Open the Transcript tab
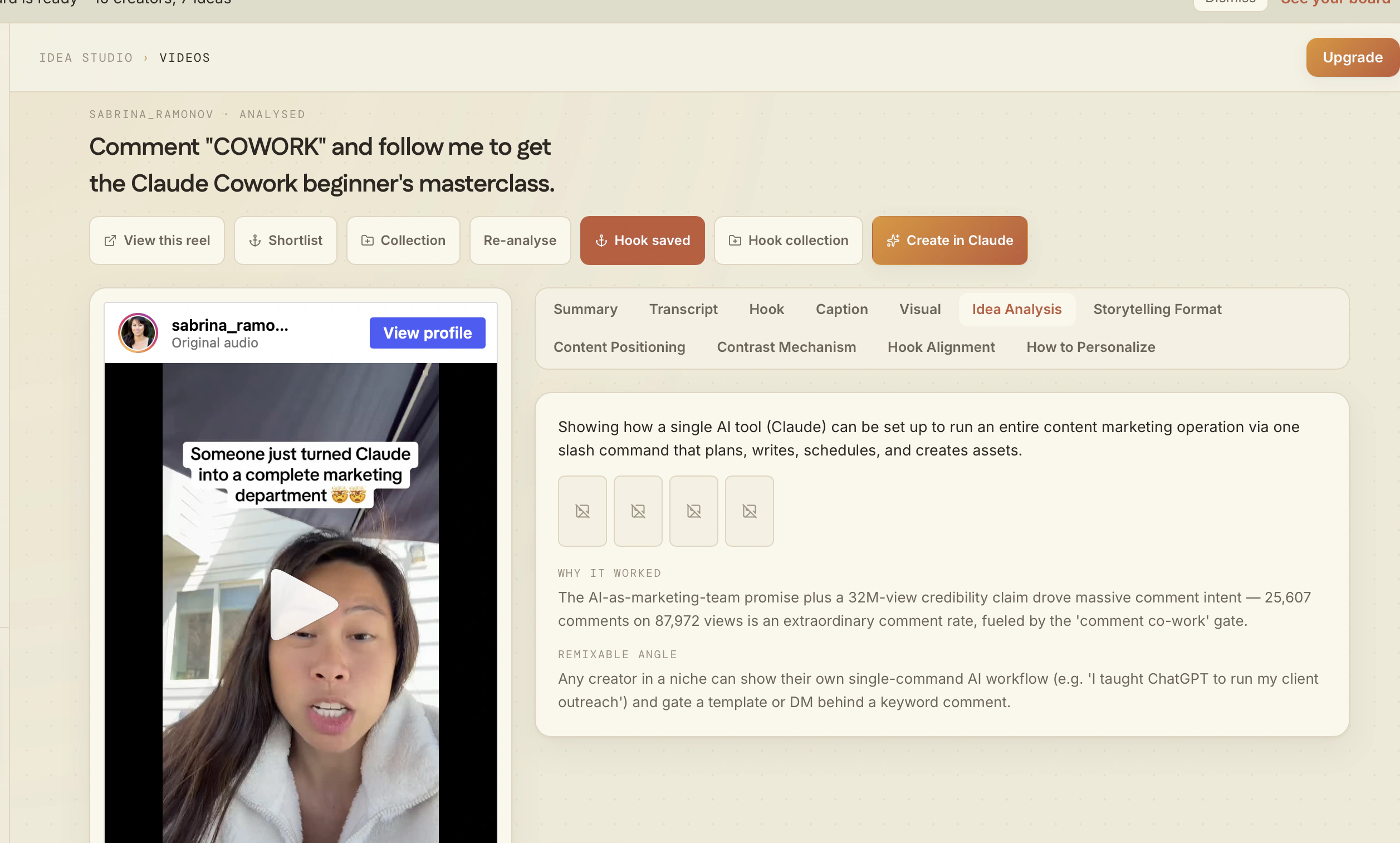The image size is (1400, 843). 683,309
